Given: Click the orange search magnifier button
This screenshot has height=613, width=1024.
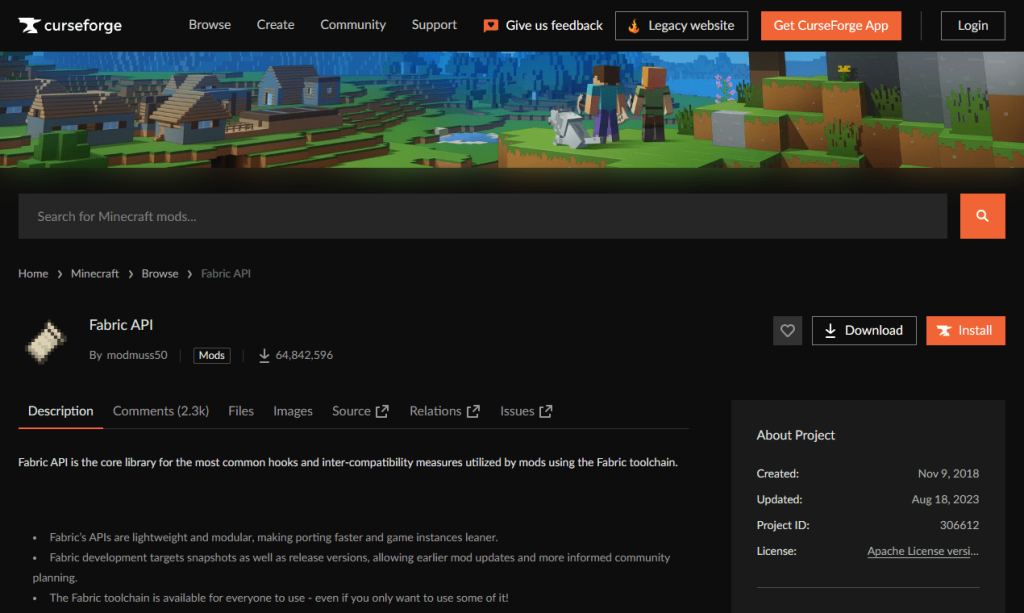Looking at the screenshot, I should 982,216.
